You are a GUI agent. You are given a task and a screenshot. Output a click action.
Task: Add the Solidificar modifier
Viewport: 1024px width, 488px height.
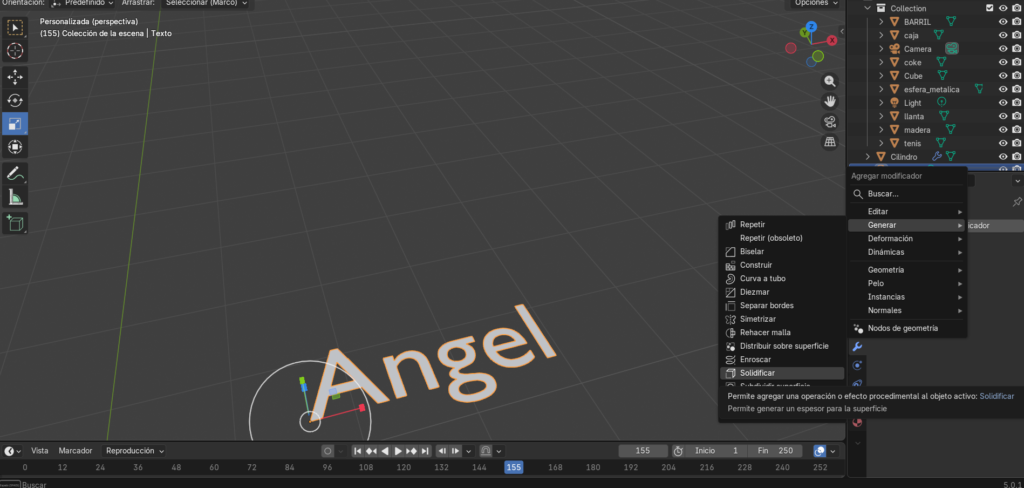click(x=782, y=373)
